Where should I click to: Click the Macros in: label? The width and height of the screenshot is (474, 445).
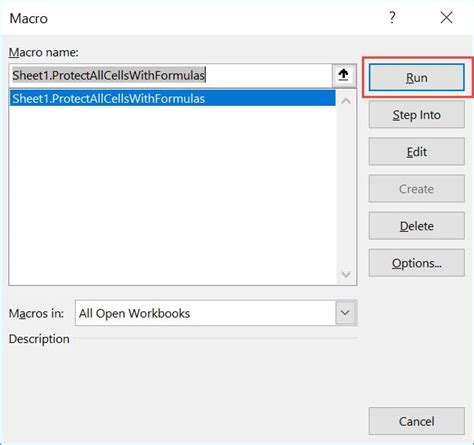coord(36,313)
